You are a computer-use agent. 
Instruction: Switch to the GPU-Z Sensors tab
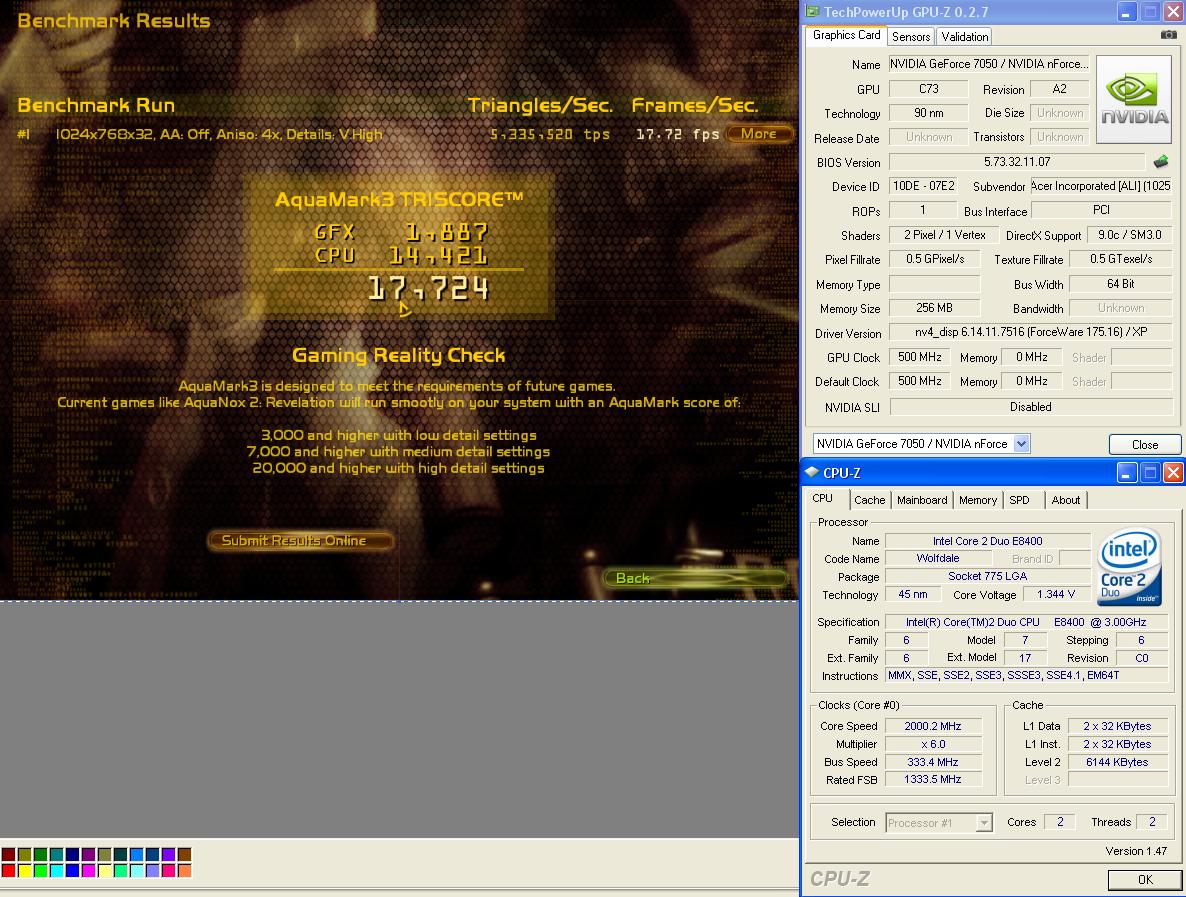pyautogui.click(x=911, y=36)
